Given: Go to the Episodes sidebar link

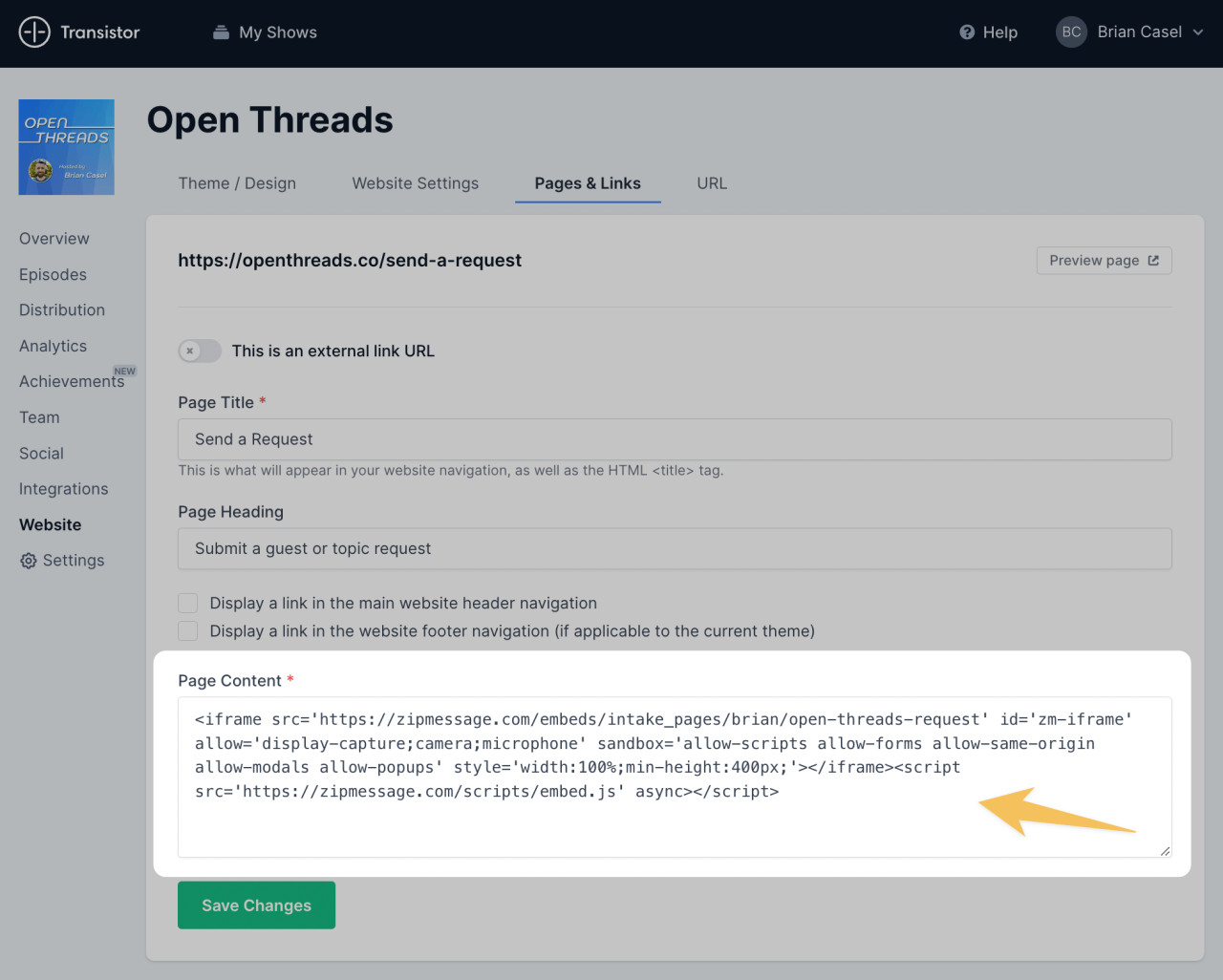Looking at the screenshot, I should click(x=53, y=274).
